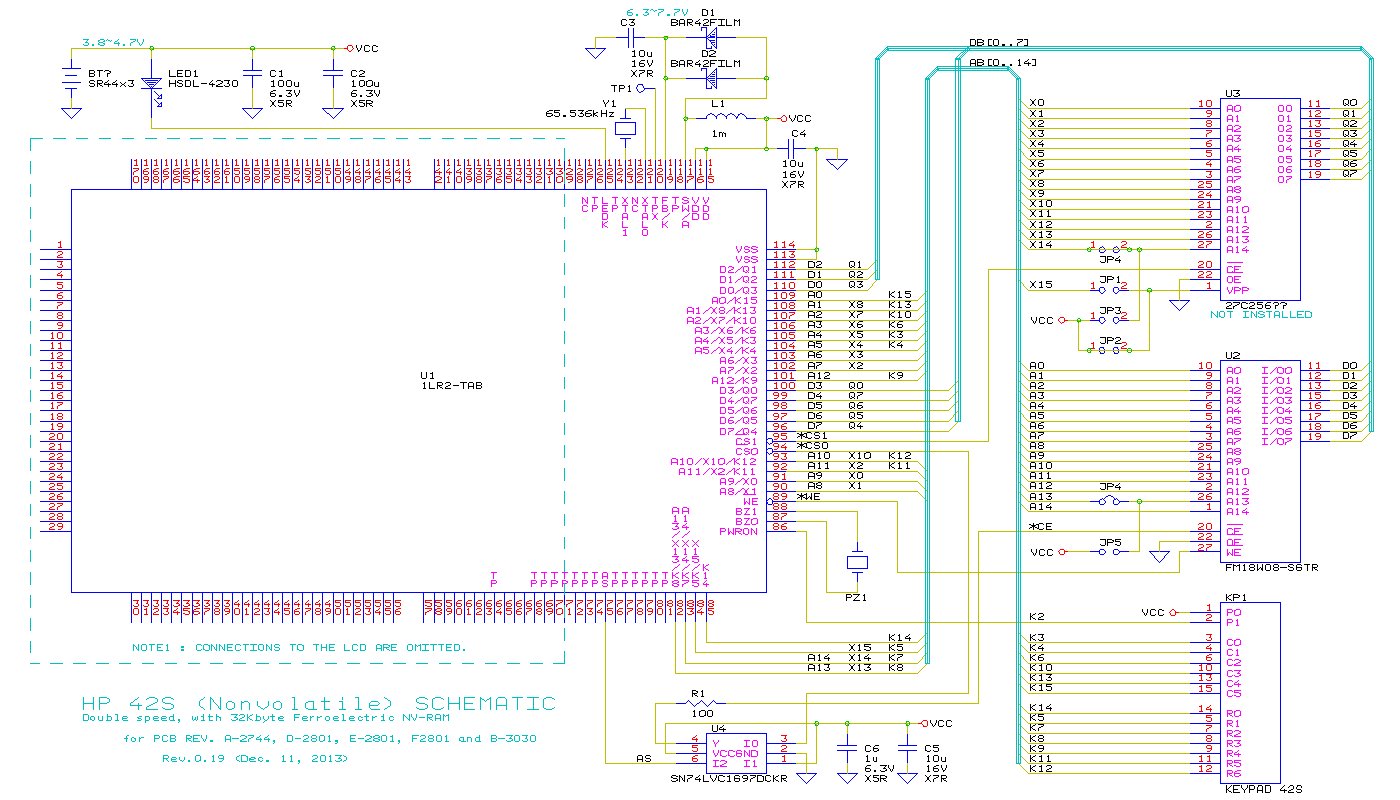
Task: Select the JP5 jumper near VCC
Action: (x=1109, y=551)
